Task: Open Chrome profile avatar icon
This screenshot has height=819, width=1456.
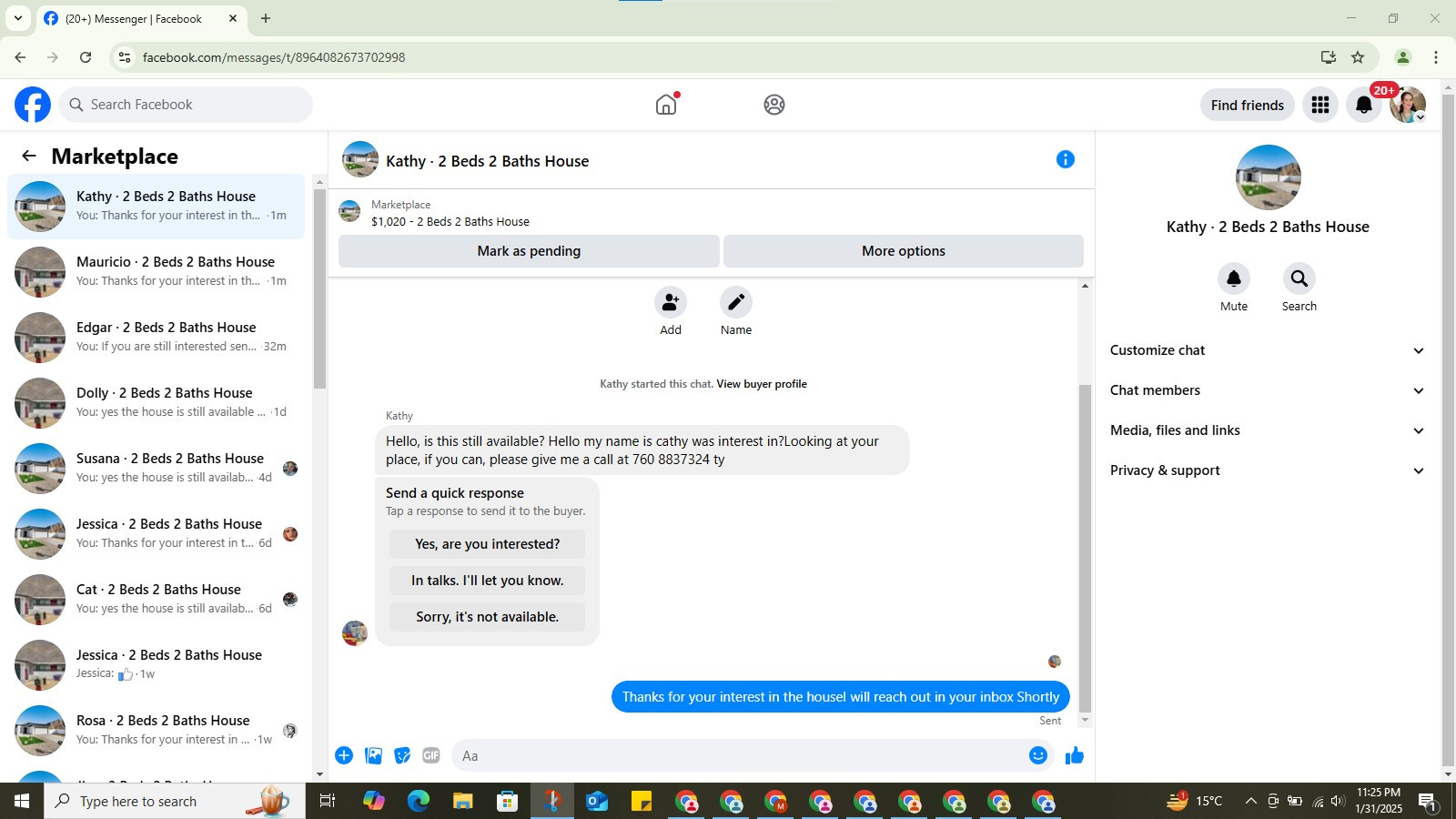Action: tap(1403, 57)
